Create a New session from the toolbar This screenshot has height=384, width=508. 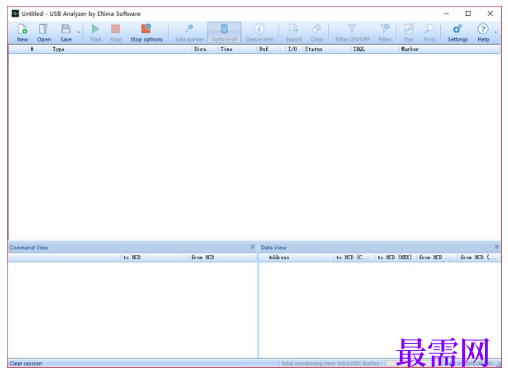pos(22,33)
